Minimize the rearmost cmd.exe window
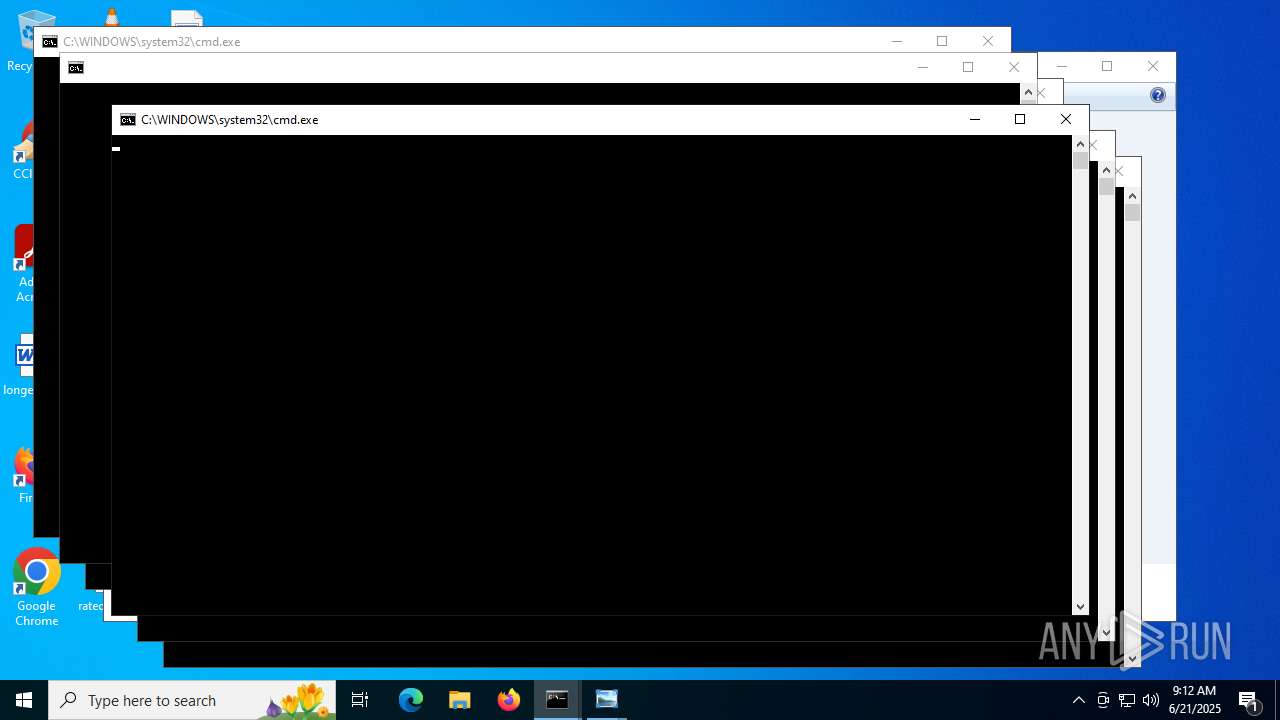The width and height of the screenshot is (1280, 720). pos(897,41)
